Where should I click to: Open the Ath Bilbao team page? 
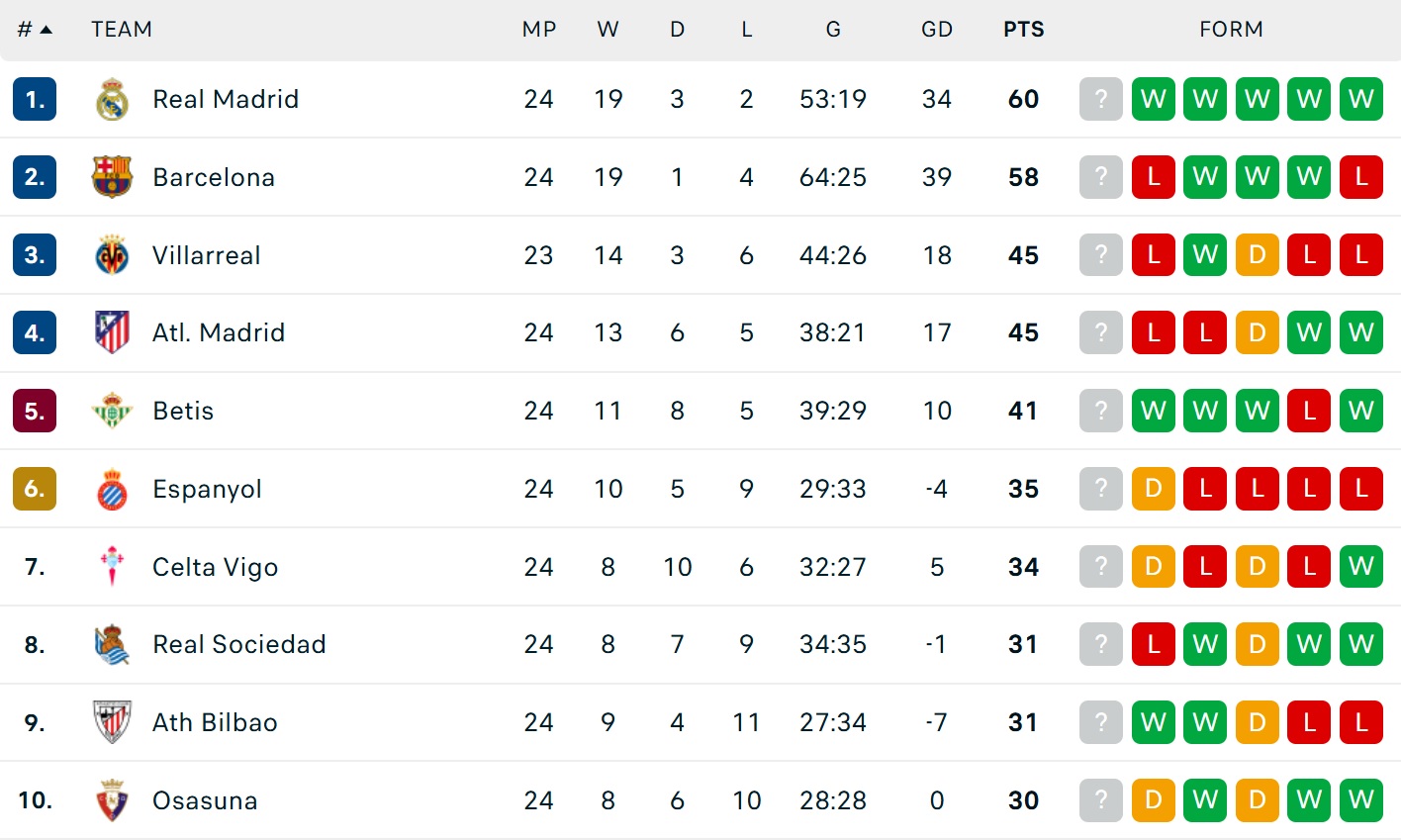(215, 723)
